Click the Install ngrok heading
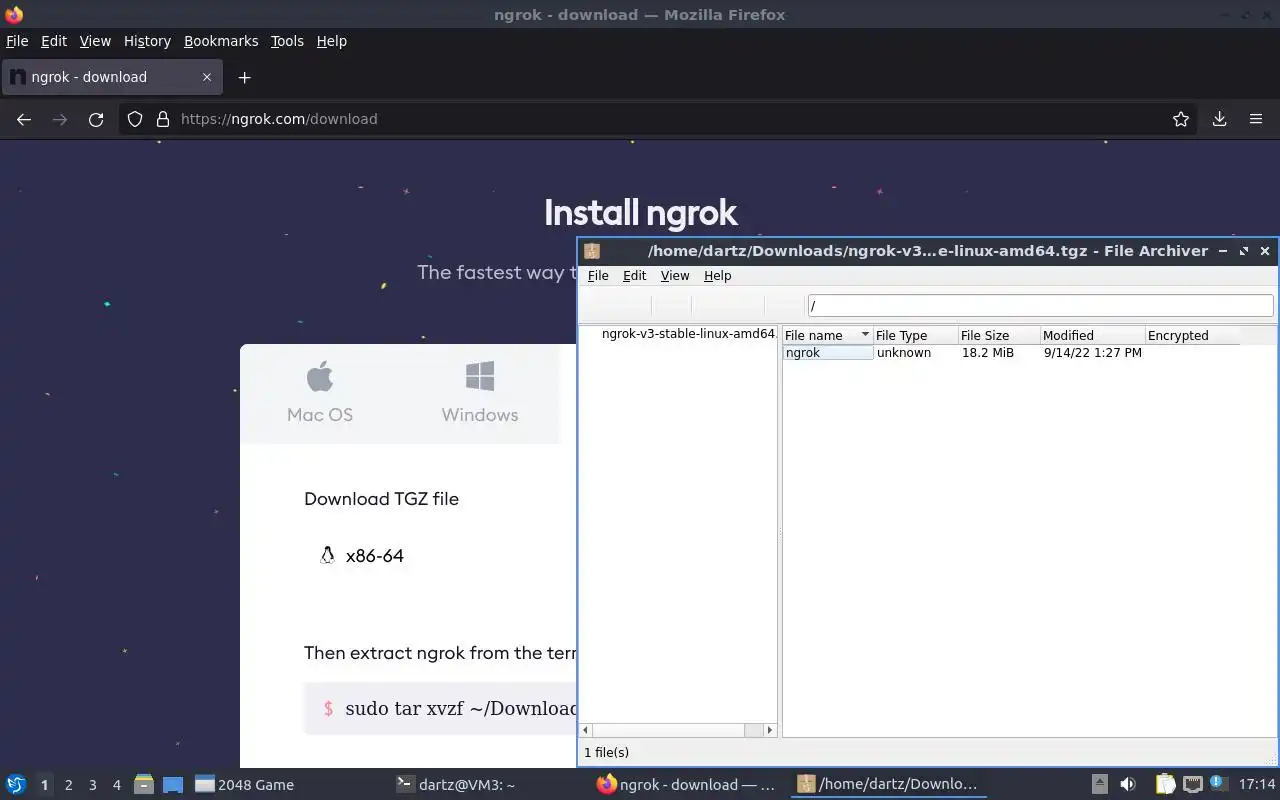 [x=640, y=212]
